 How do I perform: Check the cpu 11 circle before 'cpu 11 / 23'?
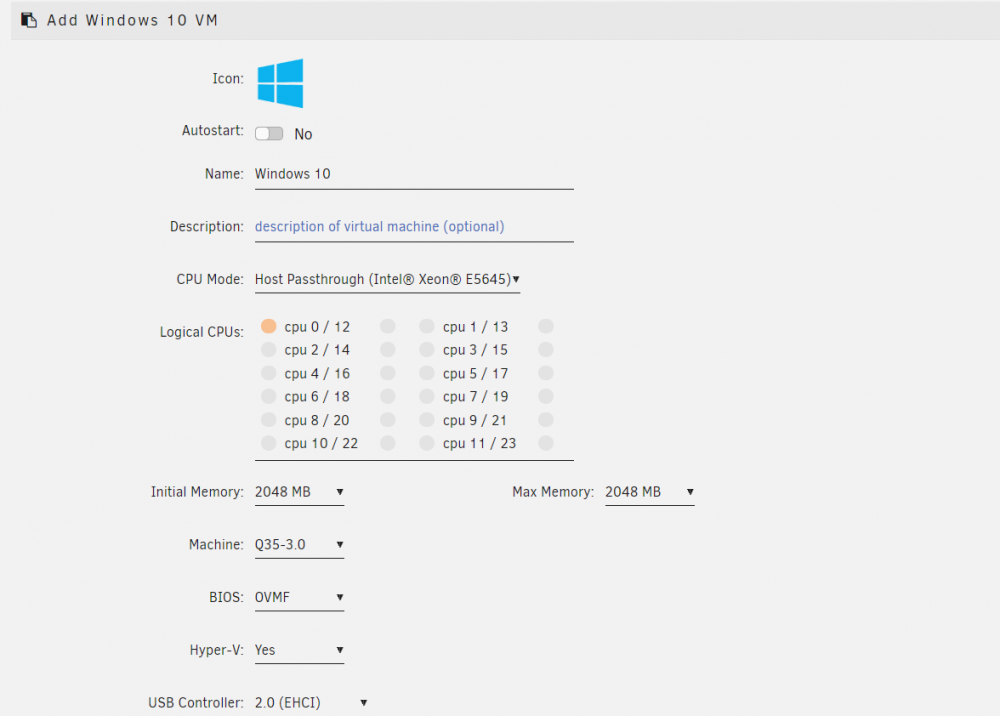click(427, 443)
